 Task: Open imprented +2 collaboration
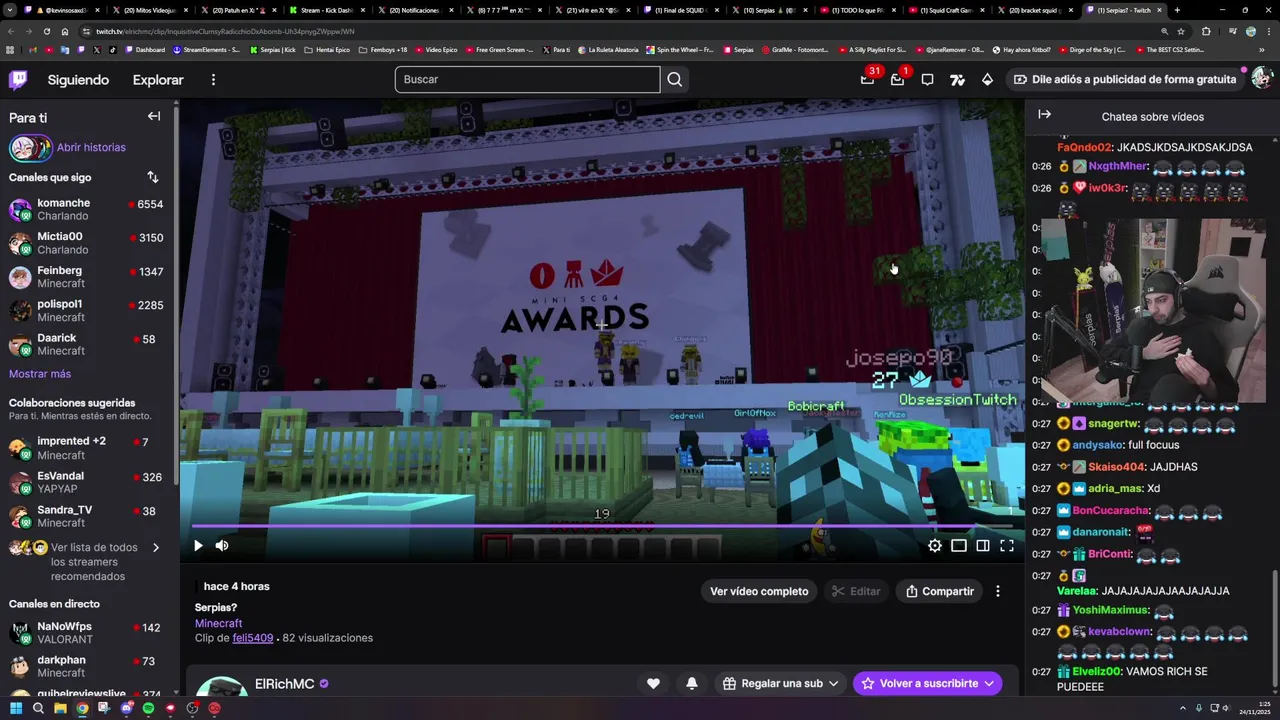86,448
